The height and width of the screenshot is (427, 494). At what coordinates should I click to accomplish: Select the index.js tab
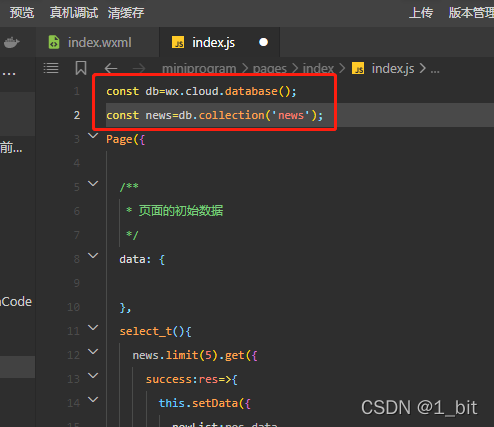click(x=220, y=42)
